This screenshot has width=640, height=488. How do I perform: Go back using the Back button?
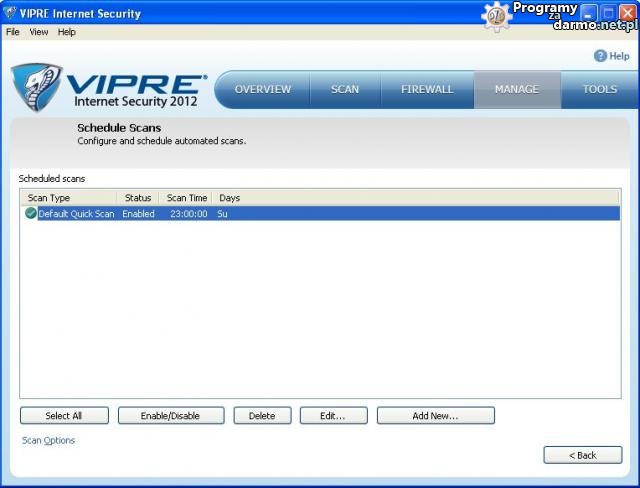[x=582, y=455]
